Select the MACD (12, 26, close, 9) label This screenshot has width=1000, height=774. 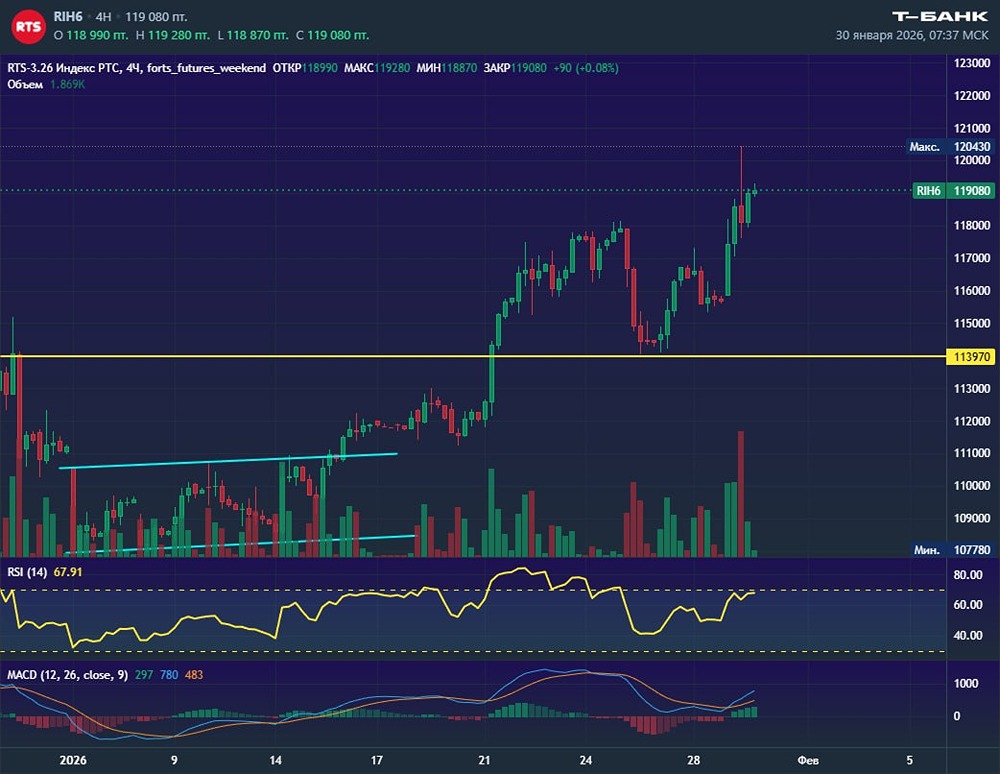point(67,675)
